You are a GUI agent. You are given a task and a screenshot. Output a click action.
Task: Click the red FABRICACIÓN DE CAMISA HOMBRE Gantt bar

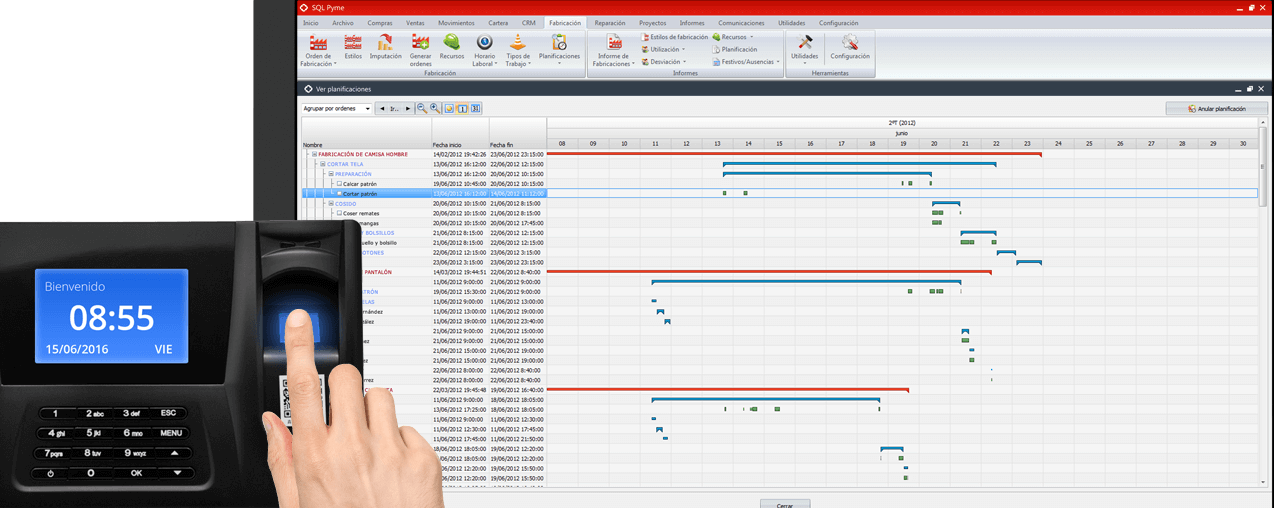[x=794, y=154]
